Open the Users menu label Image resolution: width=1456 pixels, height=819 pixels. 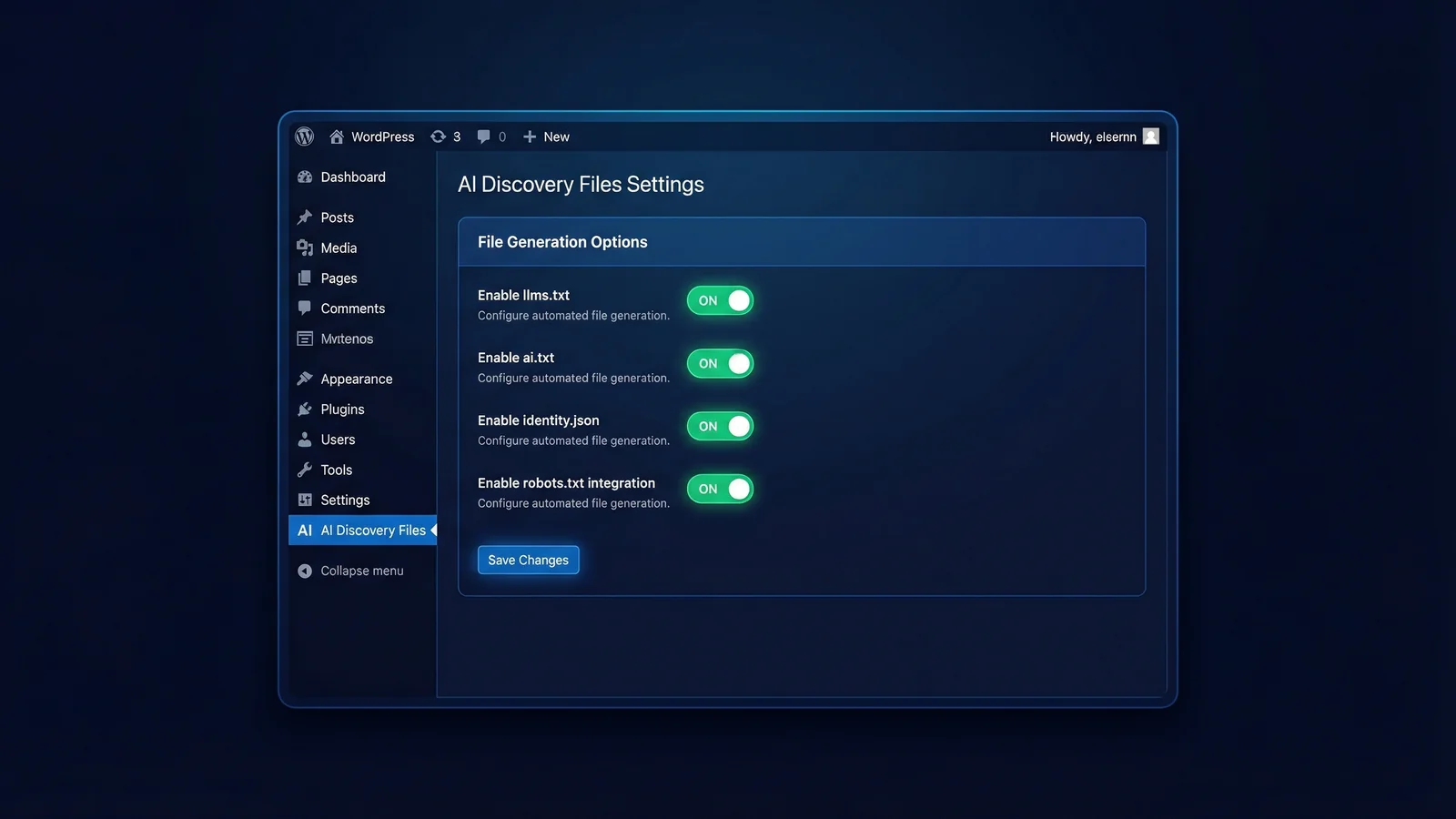[338, 440]
